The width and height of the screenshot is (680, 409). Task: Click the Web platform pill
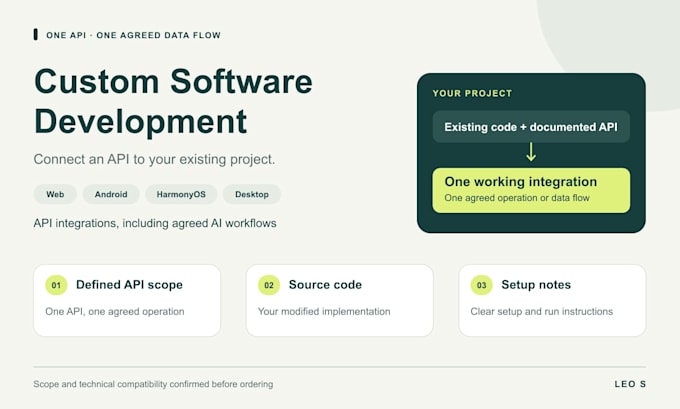55,194
